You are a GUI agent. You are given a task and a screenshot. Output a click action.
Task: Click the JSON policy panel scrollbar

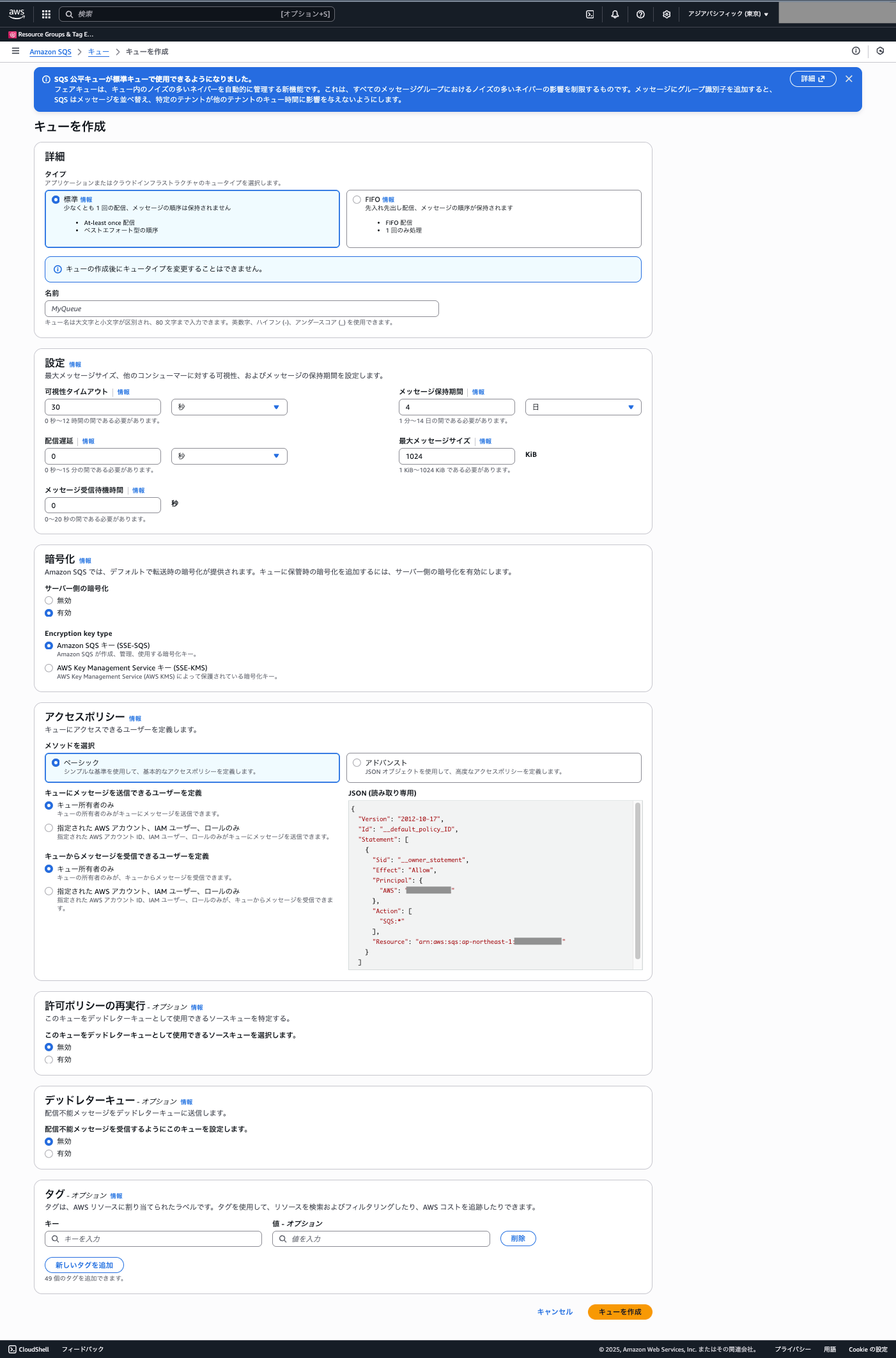point(638,881)
